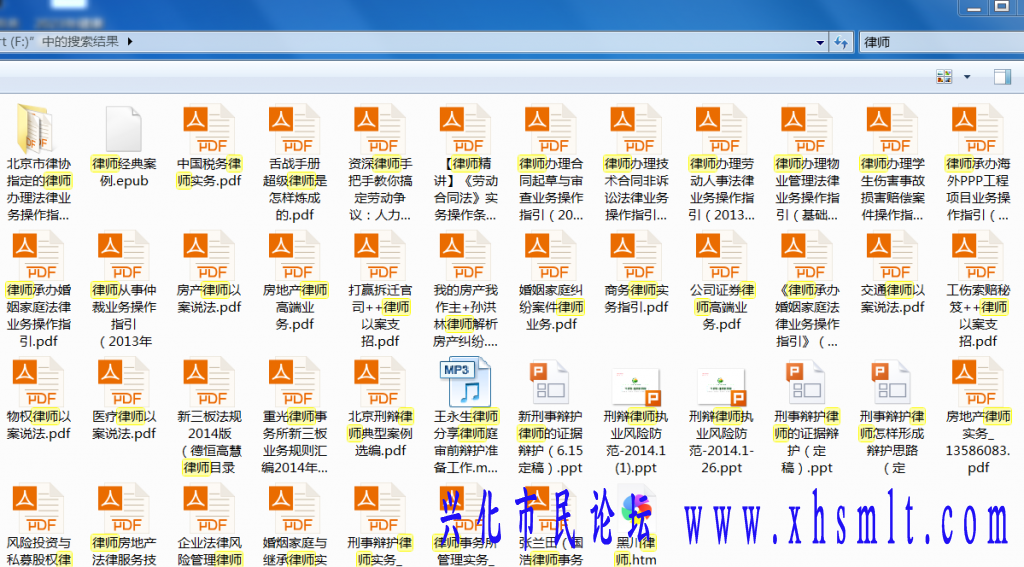Open 工伤索赔秘笈++律师以案支招.pdf icon
The image size is (1024, 567).
pyautogui.click(x=977, y=255)
